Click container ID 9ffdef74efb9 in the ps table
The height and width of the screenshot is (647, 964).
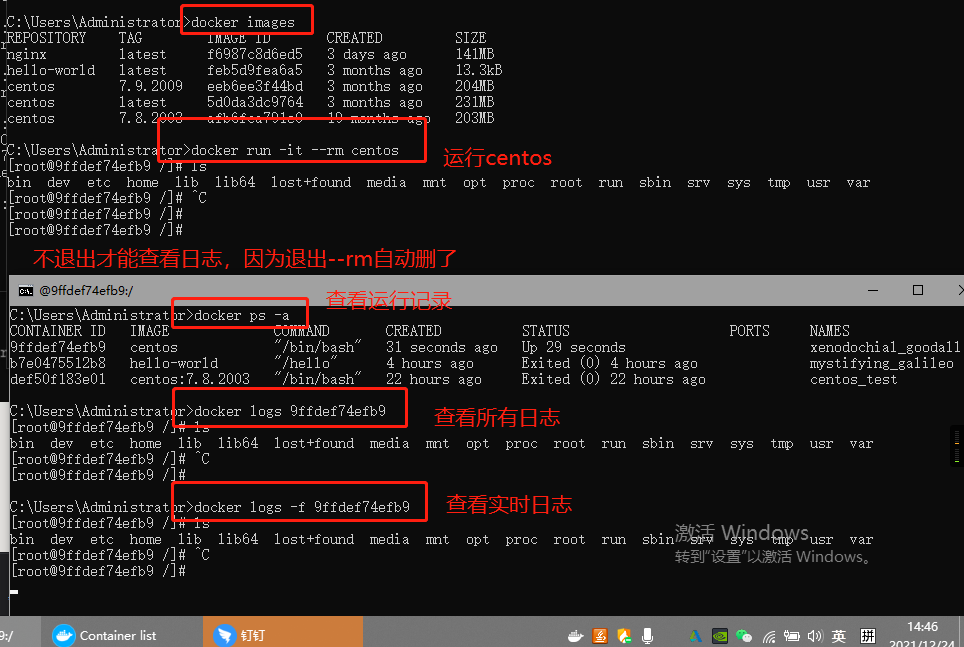tap(58, 347)
